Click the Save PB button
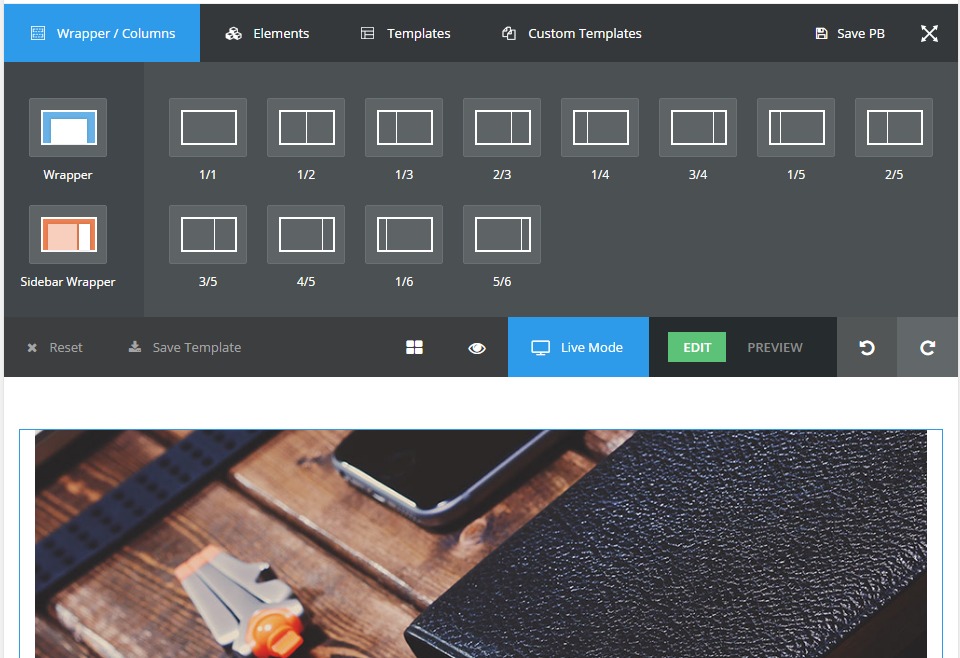 [849, 33]
